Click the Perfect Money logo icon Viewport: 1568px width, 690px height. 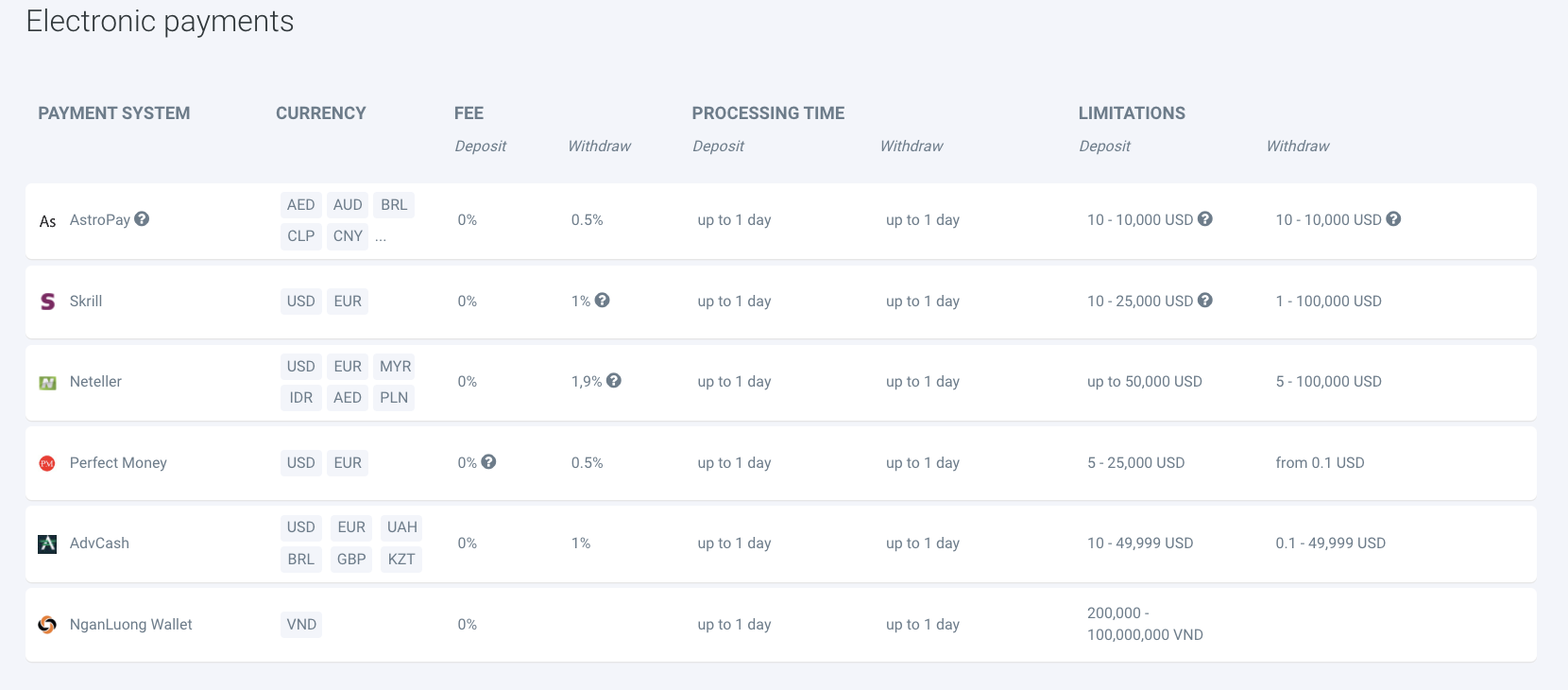point(47,463)
